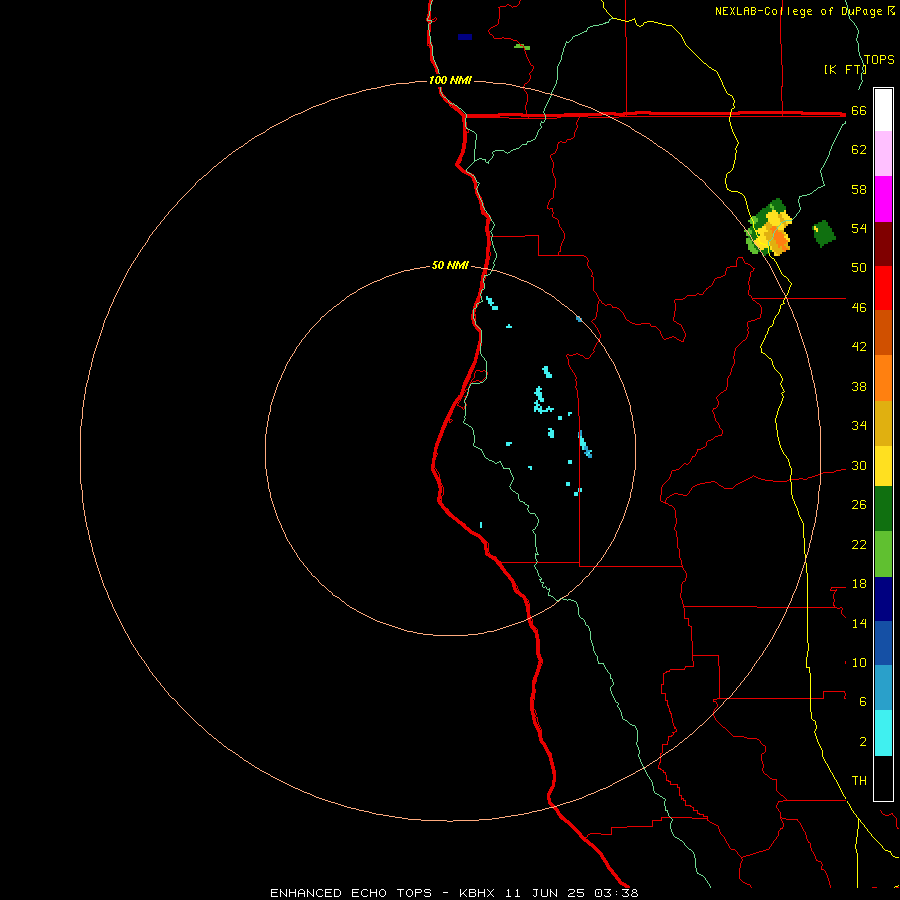Click the isolated dark green echo near the legend
Viewport: 900px width, 900px height.
(x=824, y=234)
